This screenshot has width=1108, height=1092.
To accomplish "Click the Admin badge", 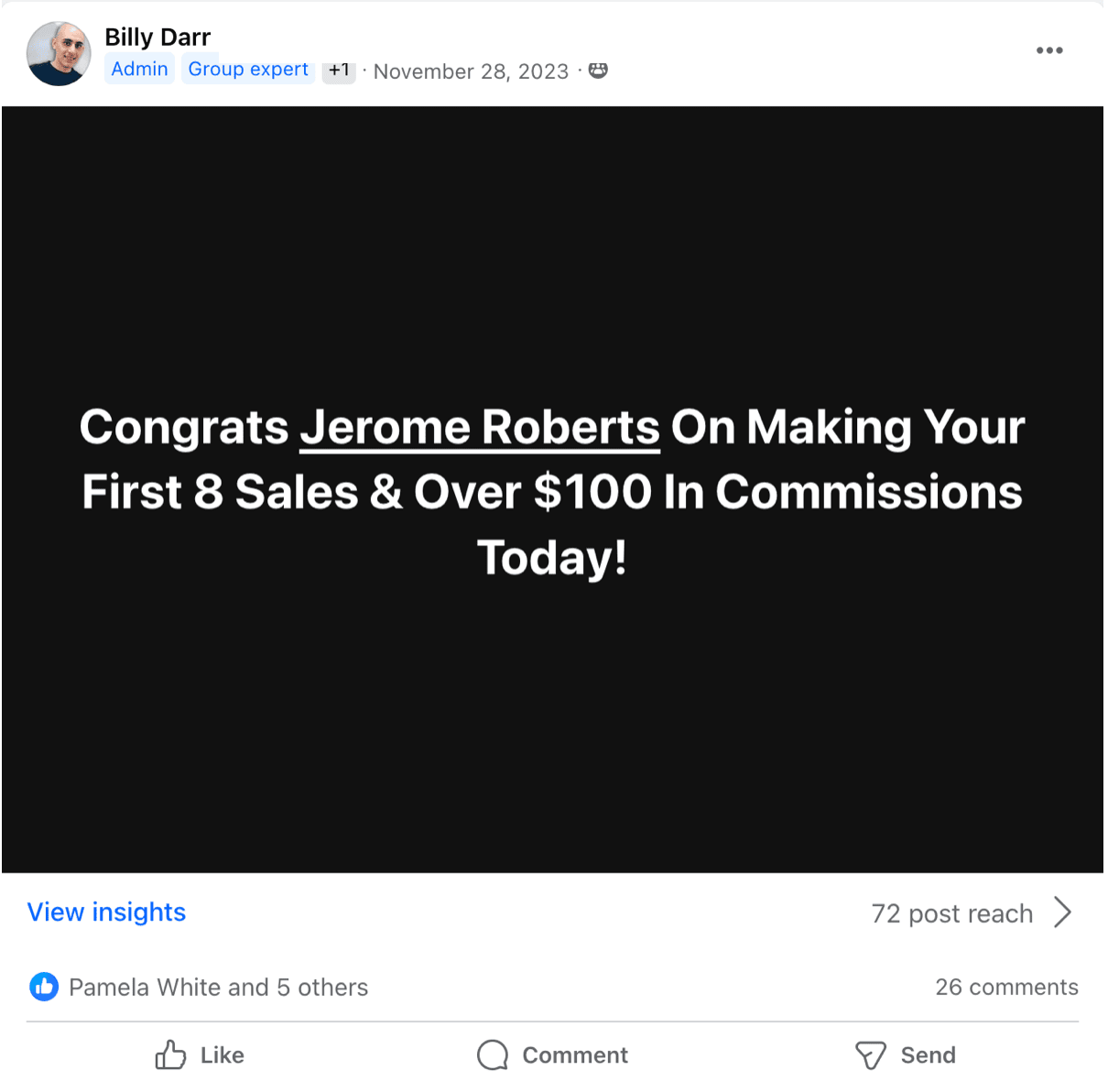I will (x=139, y=70).
